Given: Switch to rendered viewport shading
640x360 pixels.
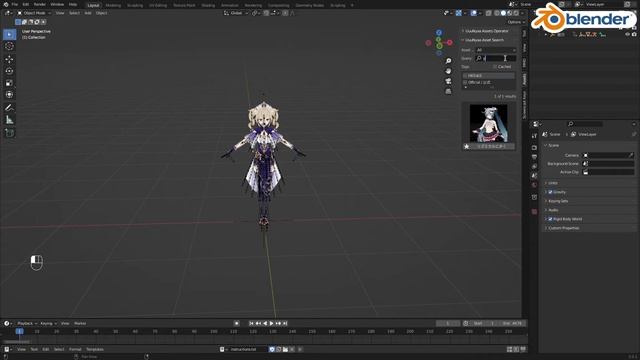Looking at the screenshot, I should point(516,13).
